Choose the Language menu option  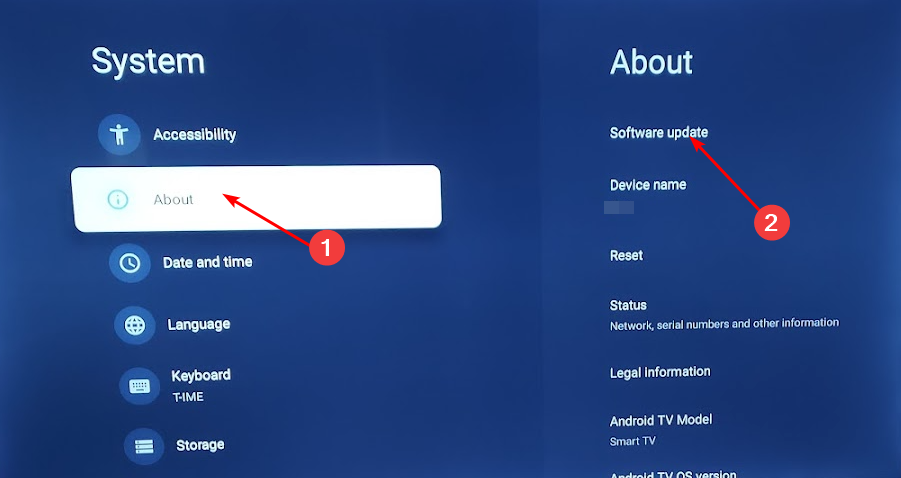point(199,325)
